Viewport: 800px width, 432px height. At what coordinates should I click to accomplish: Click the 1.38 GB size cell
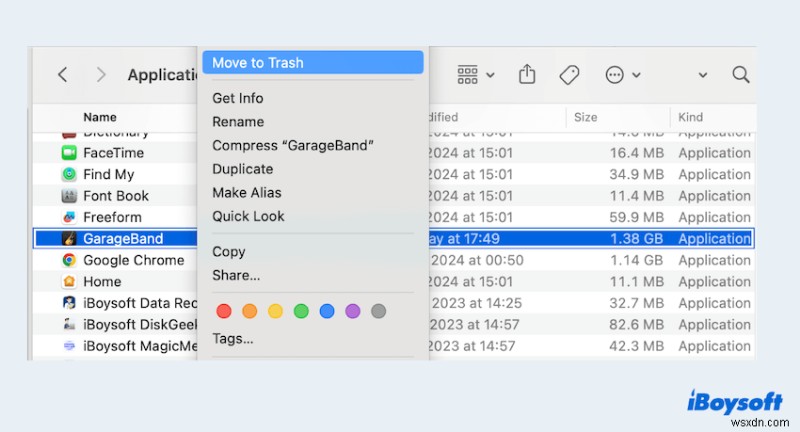pos(637,239)
